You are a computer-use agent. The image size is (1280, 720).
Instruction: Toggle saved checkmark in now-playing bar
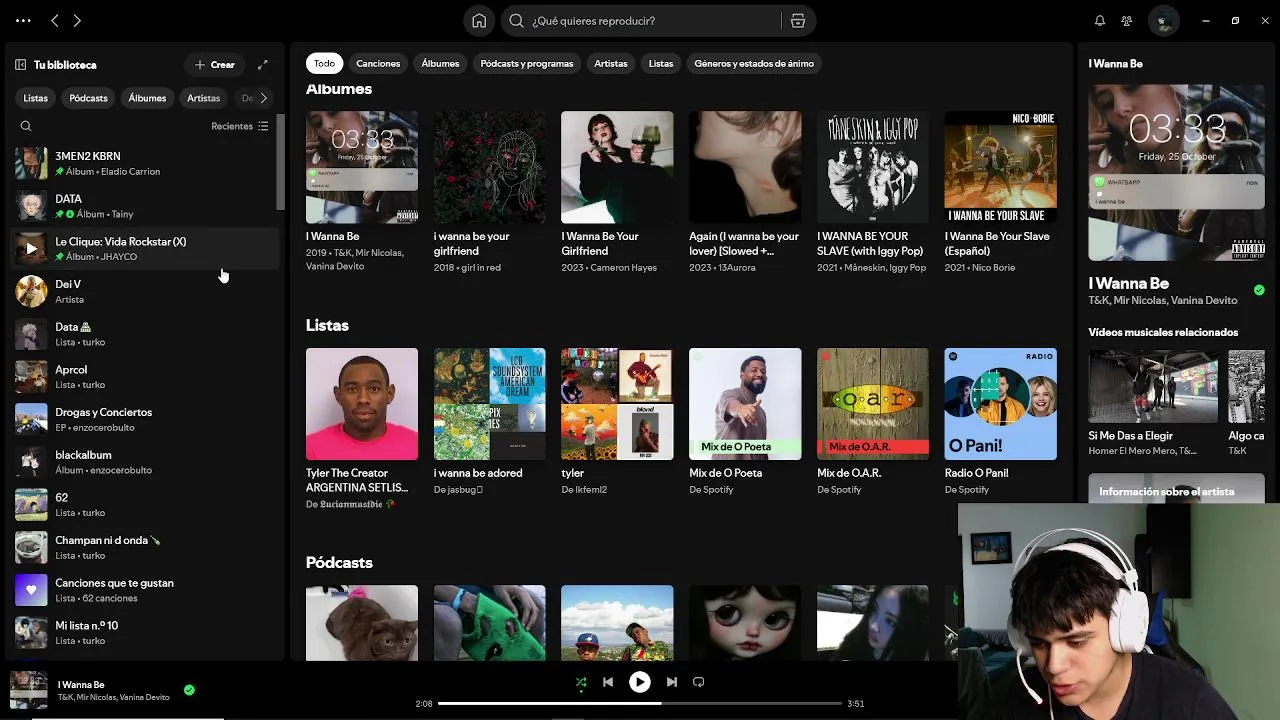[x=189, y=690]
